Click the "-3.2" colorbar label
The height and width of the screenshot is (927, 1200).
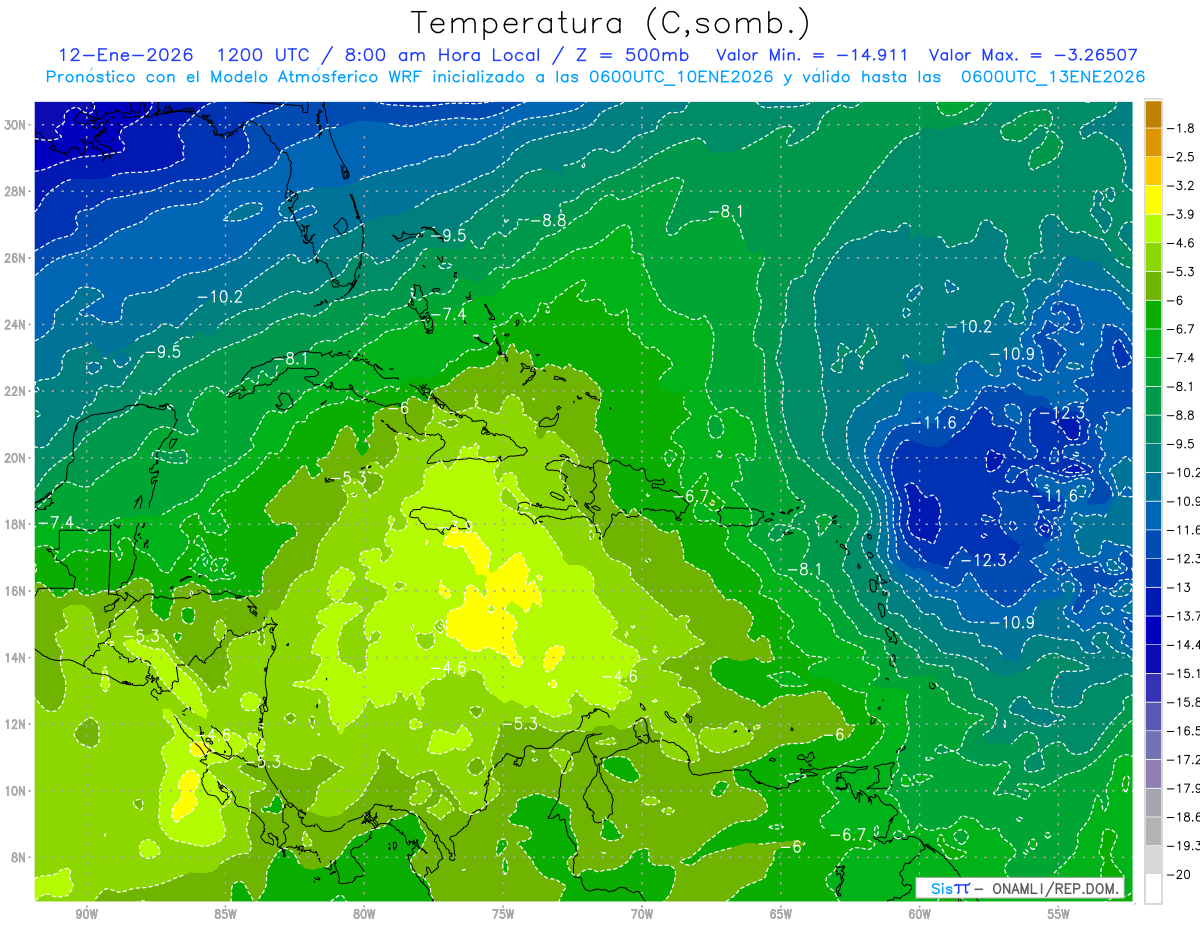point(1182,186)
